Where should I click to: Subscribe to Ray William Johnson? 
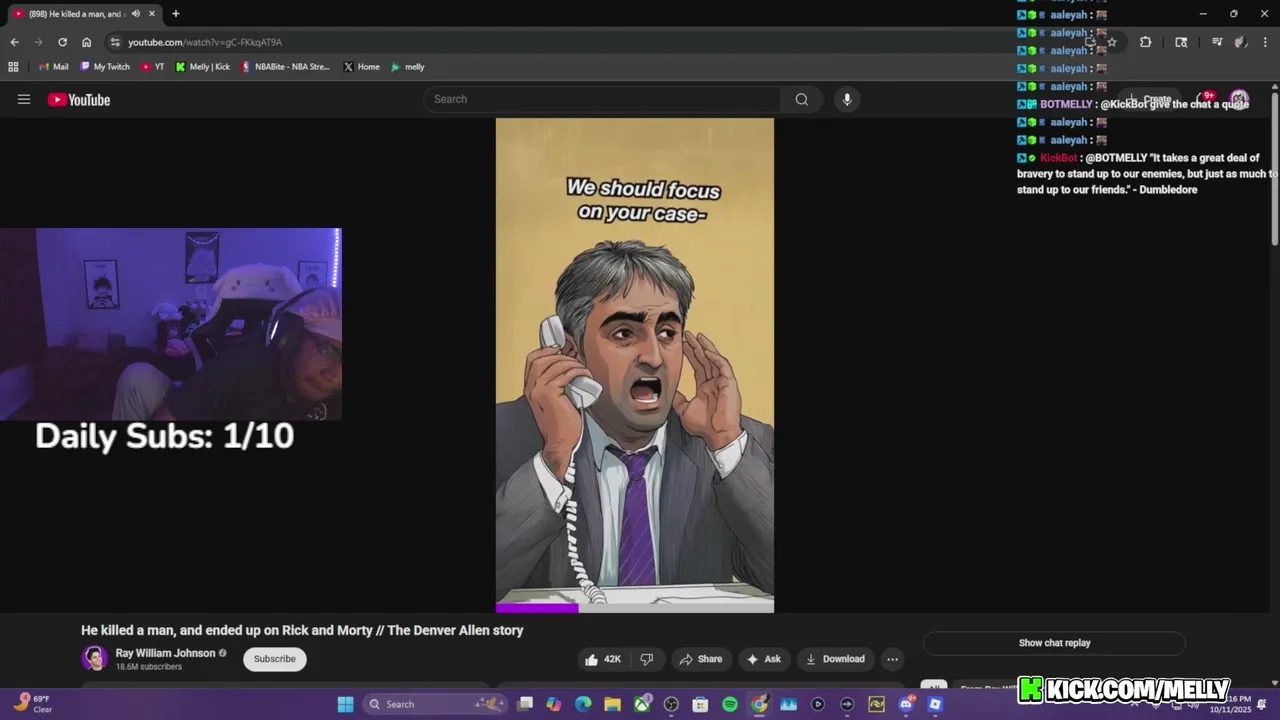(x=274, y=659)
